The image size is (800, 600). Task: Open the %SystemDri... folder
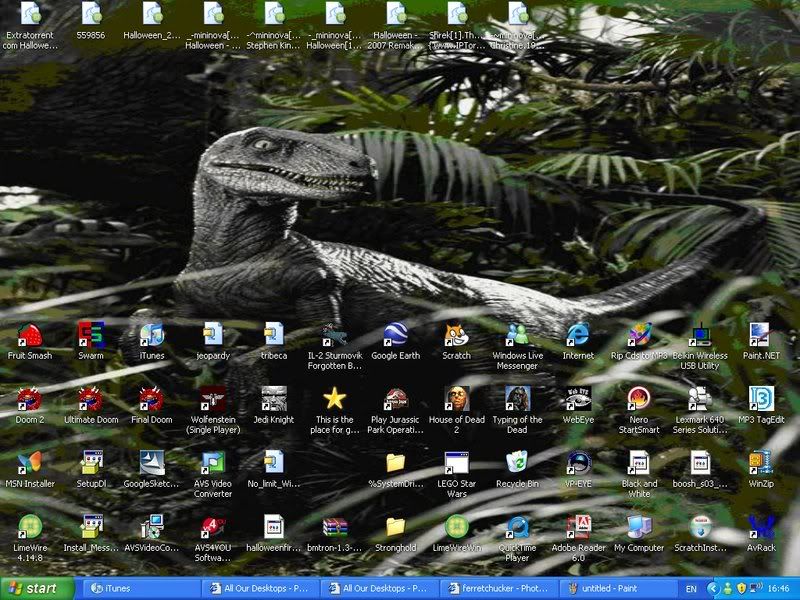click(395, 463)
